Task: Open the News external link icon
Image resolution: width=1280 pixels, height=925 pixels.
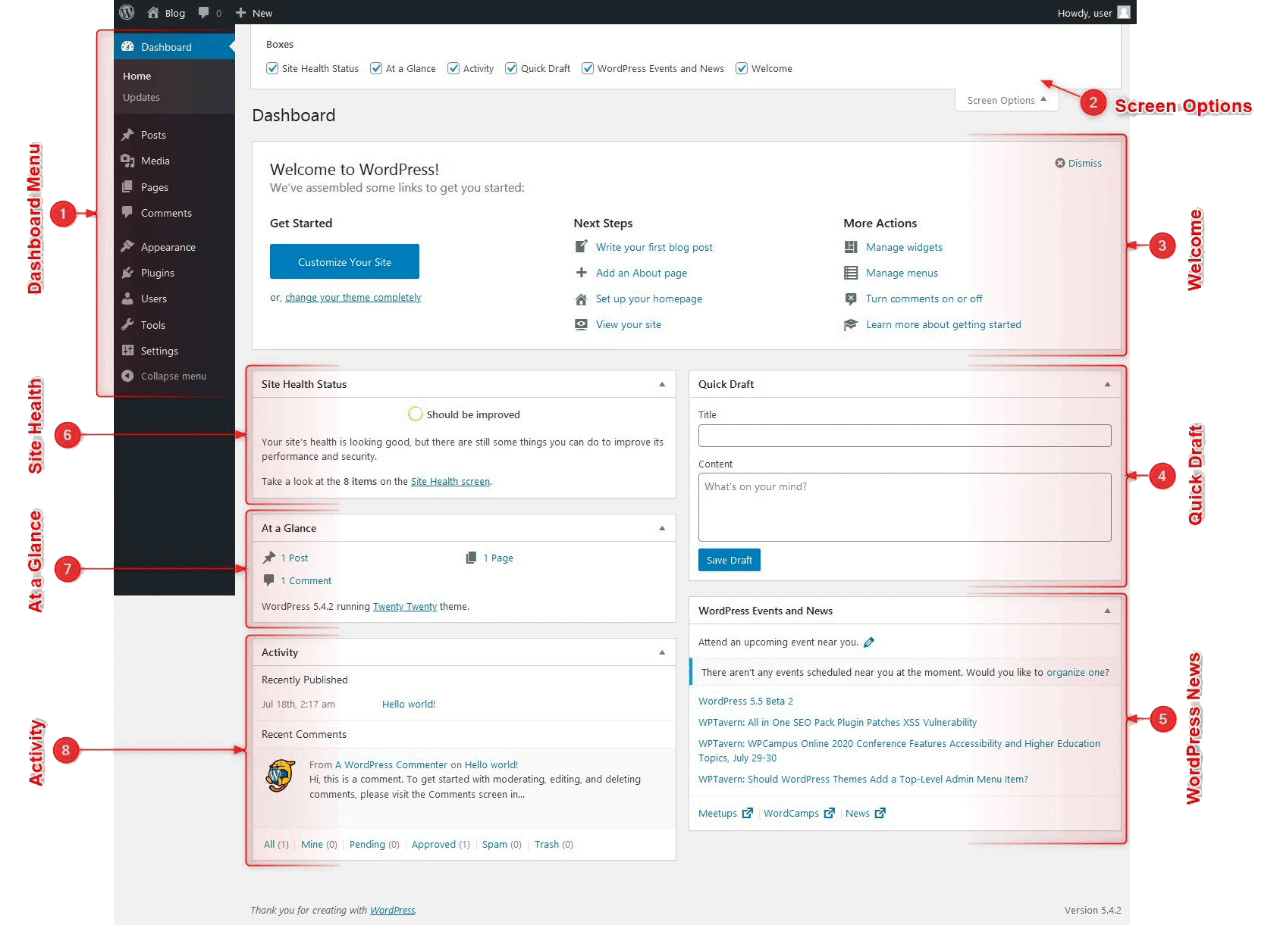Action: [x=880, y=813]
